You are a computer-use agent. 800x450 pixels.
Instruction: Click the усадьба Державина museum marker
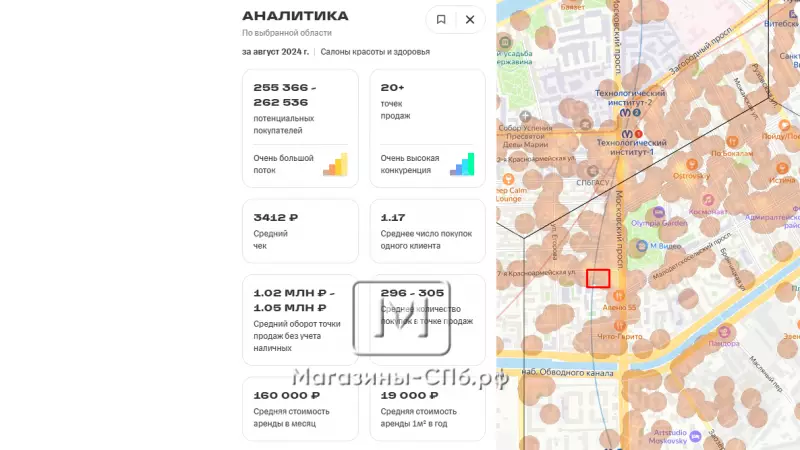pos(505,42)
